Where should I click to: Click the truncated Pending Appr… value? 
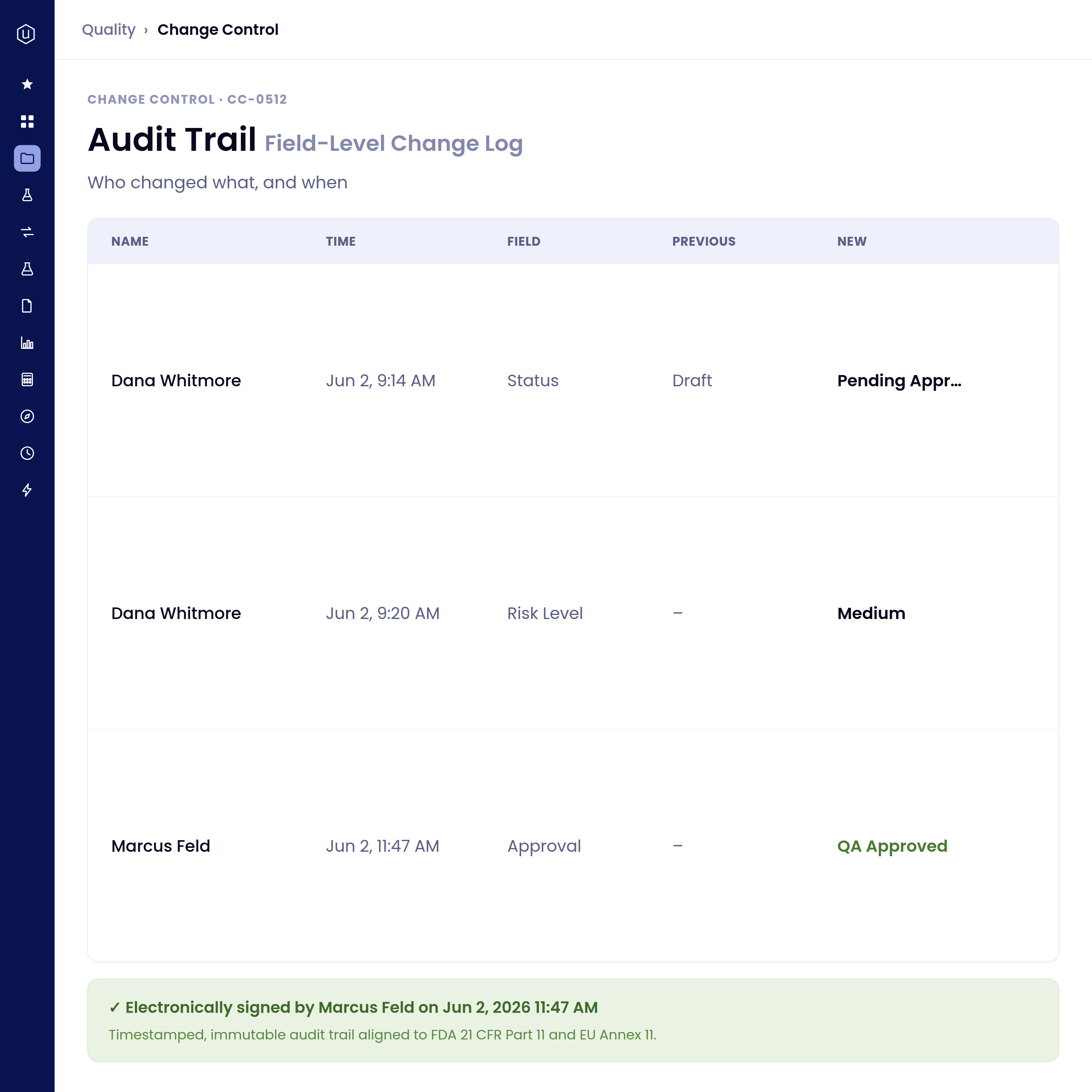click(899, 380)
